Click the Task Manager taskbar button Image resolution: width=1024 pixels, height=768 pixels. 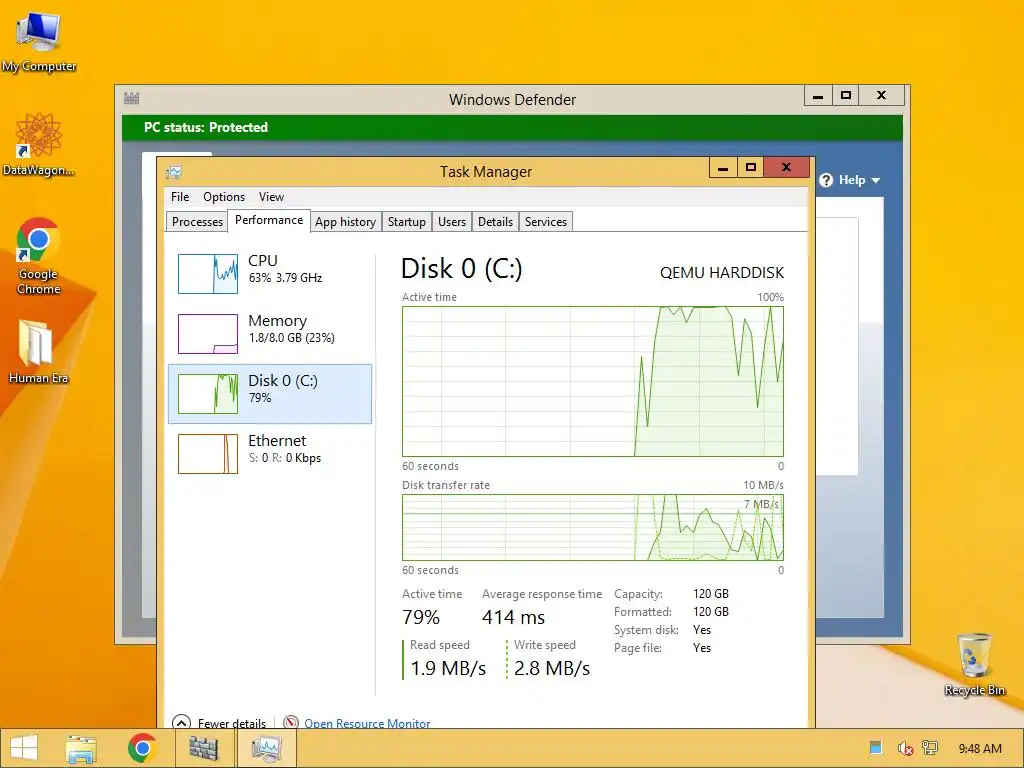pyautogui.click(x=266, y=748)
